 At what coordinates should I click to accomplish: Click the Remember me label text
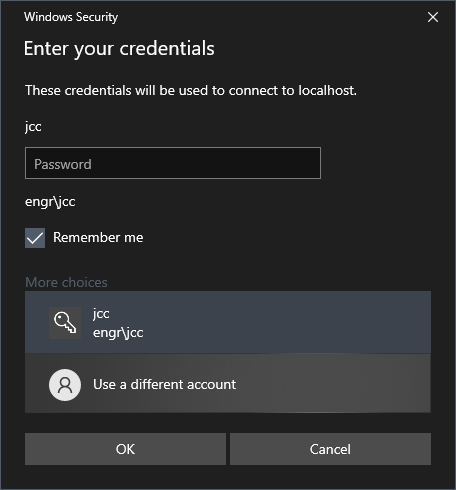point(98,238)
